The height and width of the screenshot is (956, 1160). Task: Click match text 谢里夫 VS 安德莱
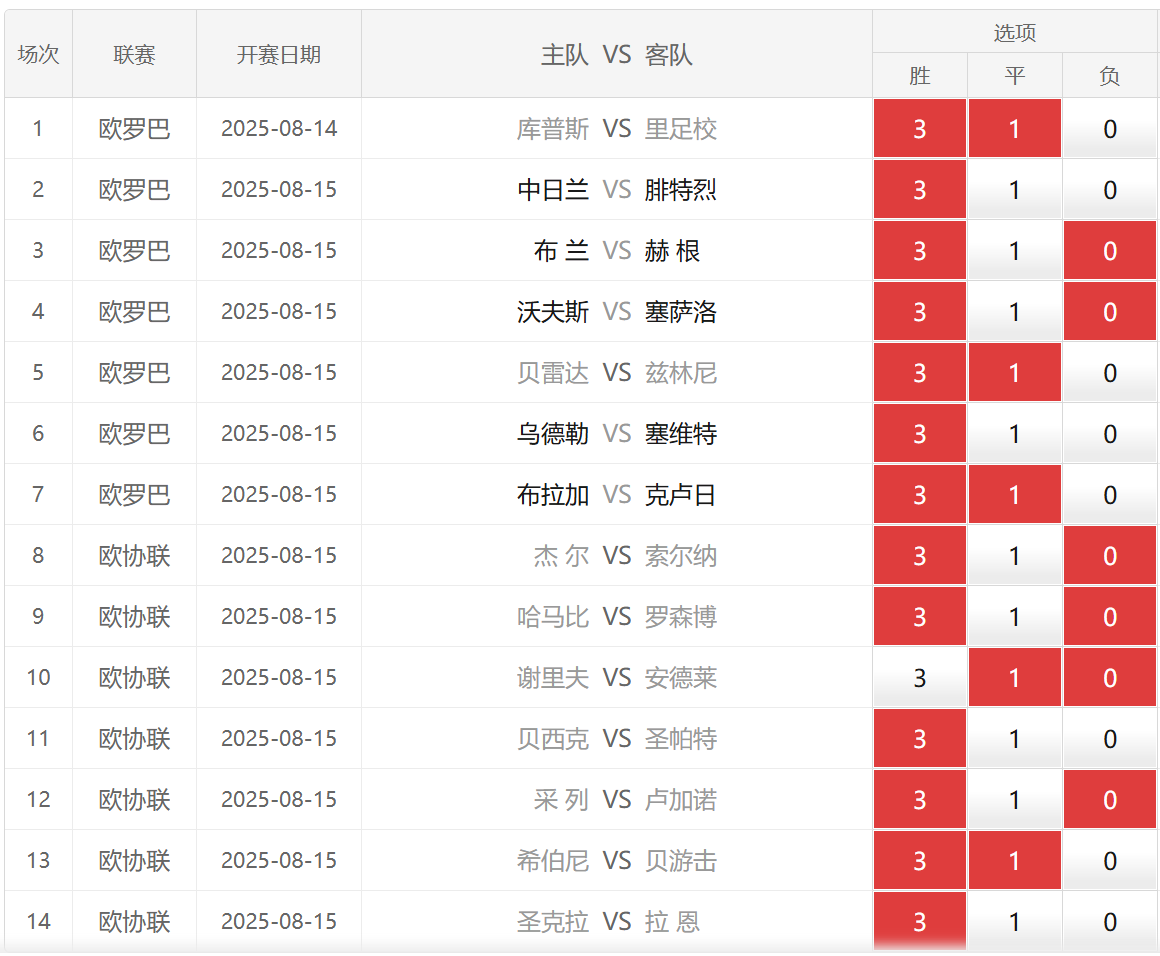click(x=617, y=678)
